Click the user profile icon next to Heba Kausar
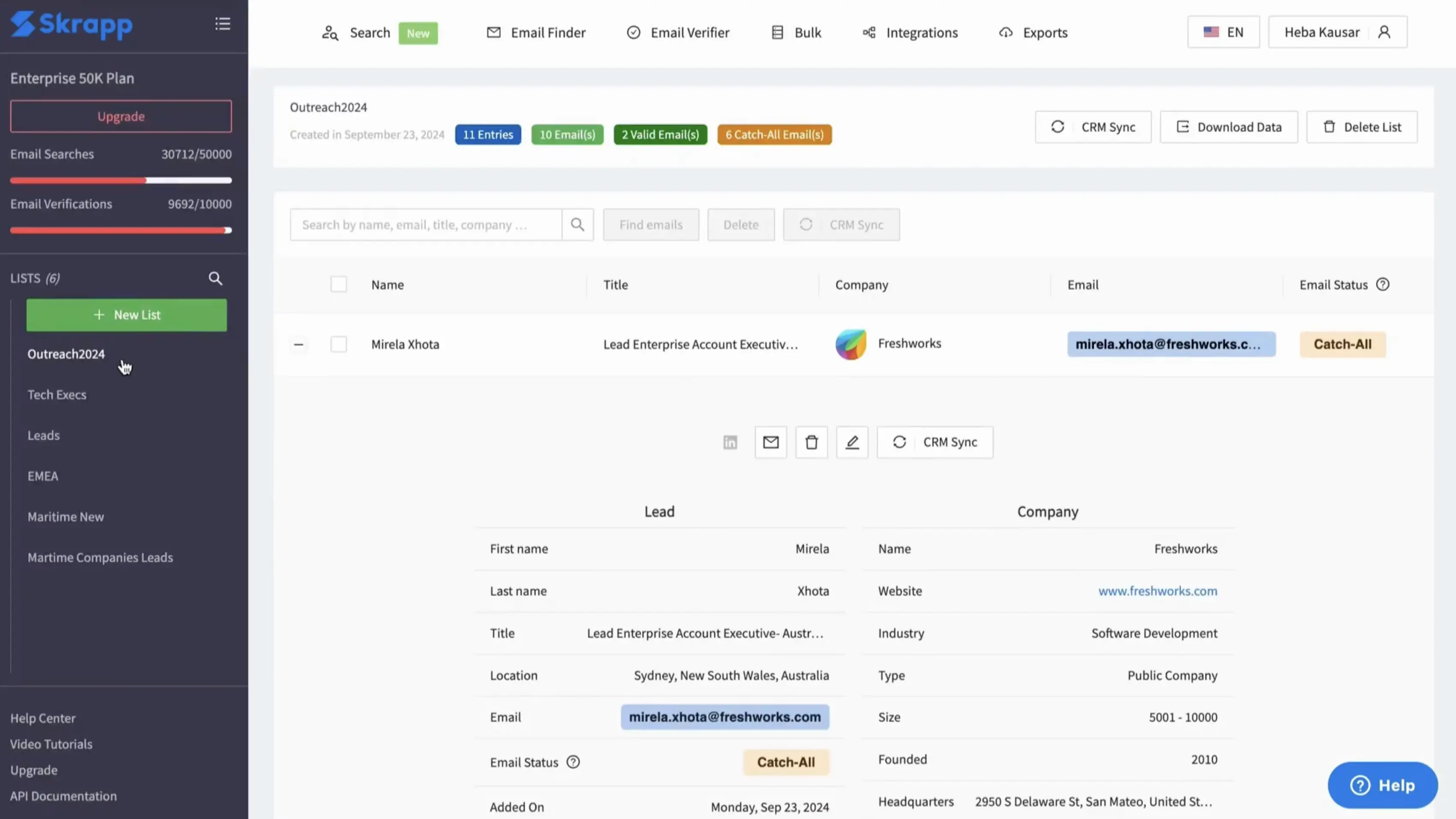This screenshot has height=819, width=1456. tap(1384, 32)
